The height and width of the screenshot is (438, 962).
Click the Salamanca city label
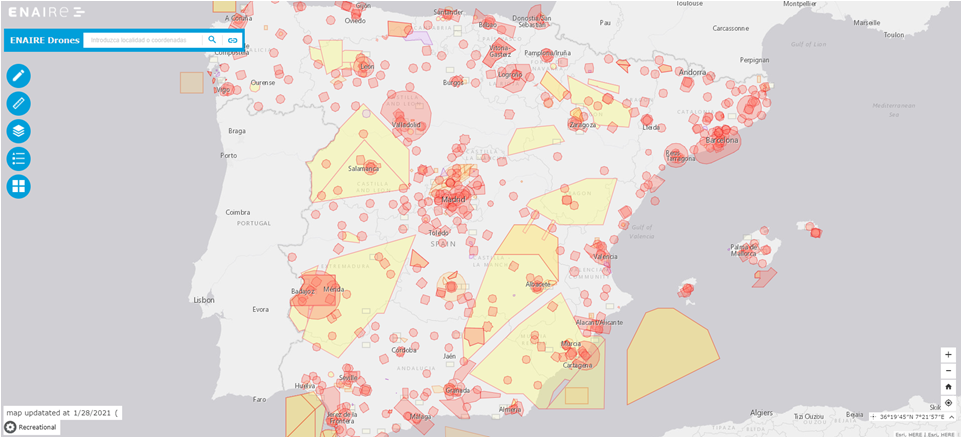362,168
